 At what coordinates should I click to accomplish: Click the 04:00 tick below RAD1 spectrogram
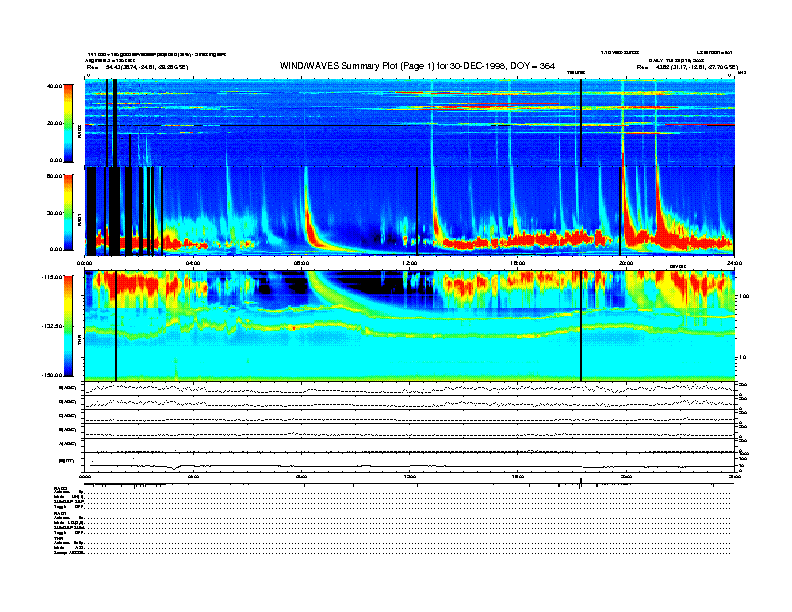coord(193,263)
